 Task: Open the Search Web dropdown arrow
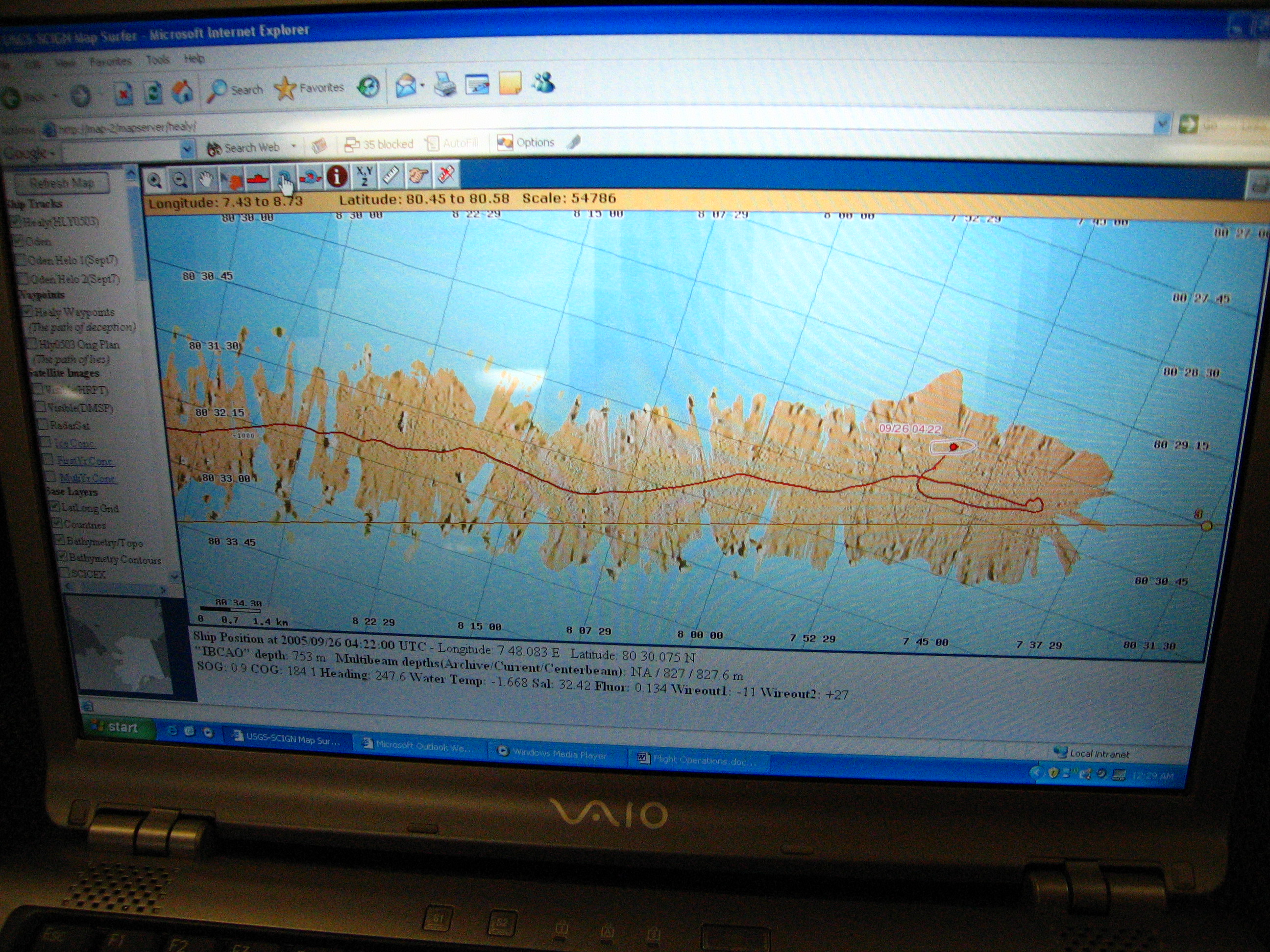click(293, 146)
